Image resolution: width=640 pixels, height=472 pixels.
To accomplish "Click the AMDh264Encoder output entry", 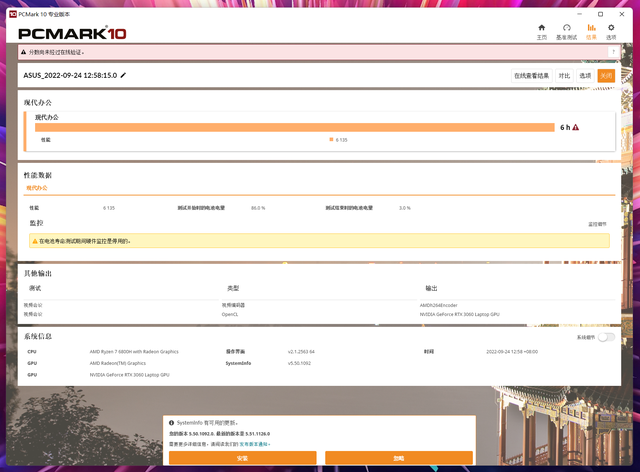I will tap(439, 305).
